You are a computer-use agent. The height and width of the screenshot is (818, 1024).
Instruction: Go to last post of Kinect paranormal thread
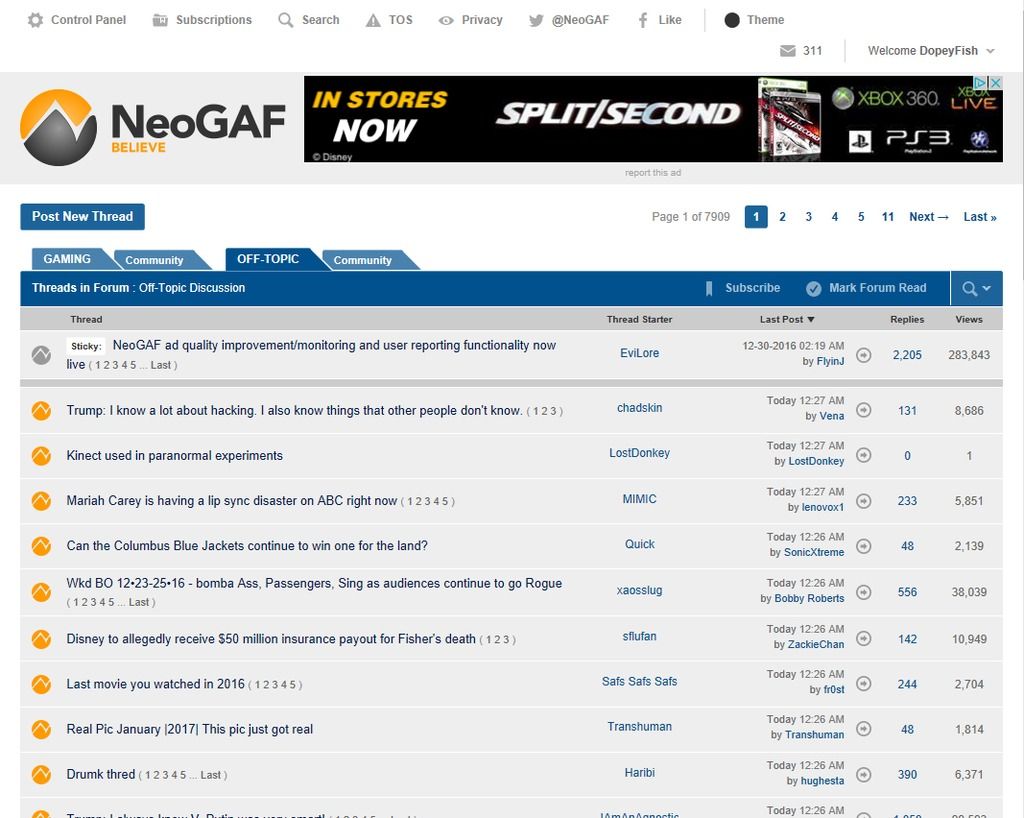(863, 455)
